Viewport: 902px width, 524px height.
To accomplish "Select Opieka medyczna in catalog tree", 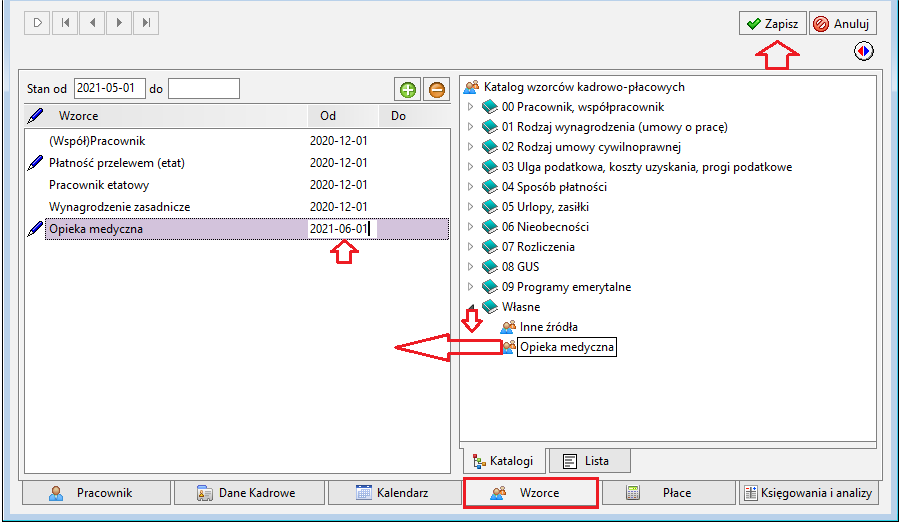I will click(x=567, y=347).
